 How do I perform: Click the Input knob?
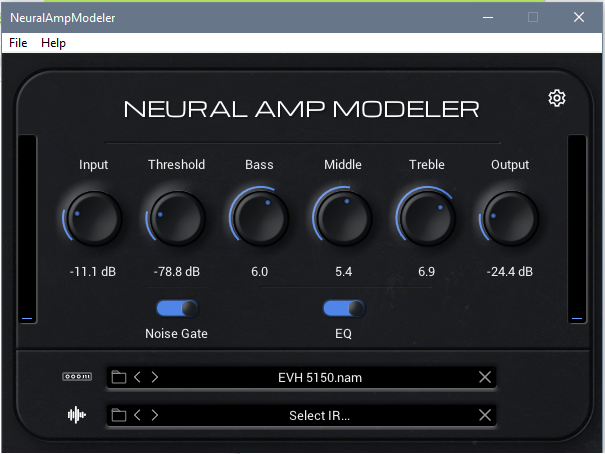tap(93, 218)
